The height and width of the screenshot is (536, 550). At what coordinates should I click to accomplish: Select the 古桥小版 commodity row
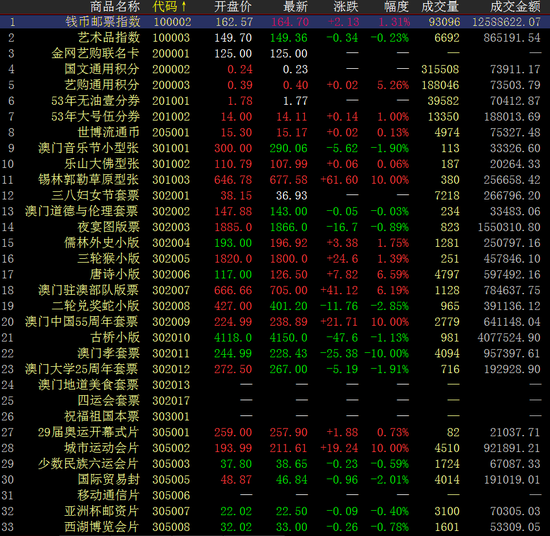[x=275, y=337]
